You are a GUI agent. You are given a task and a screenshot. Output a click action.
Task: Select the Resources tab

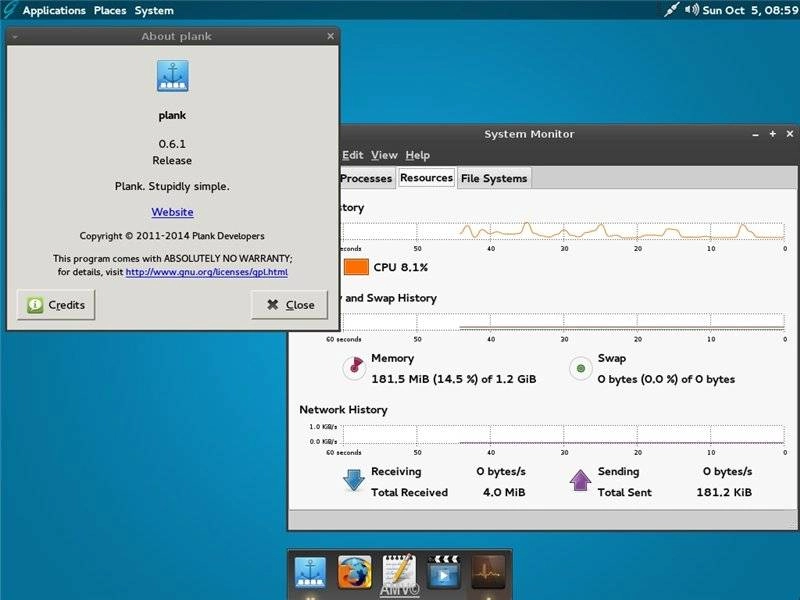coord(427,178)
